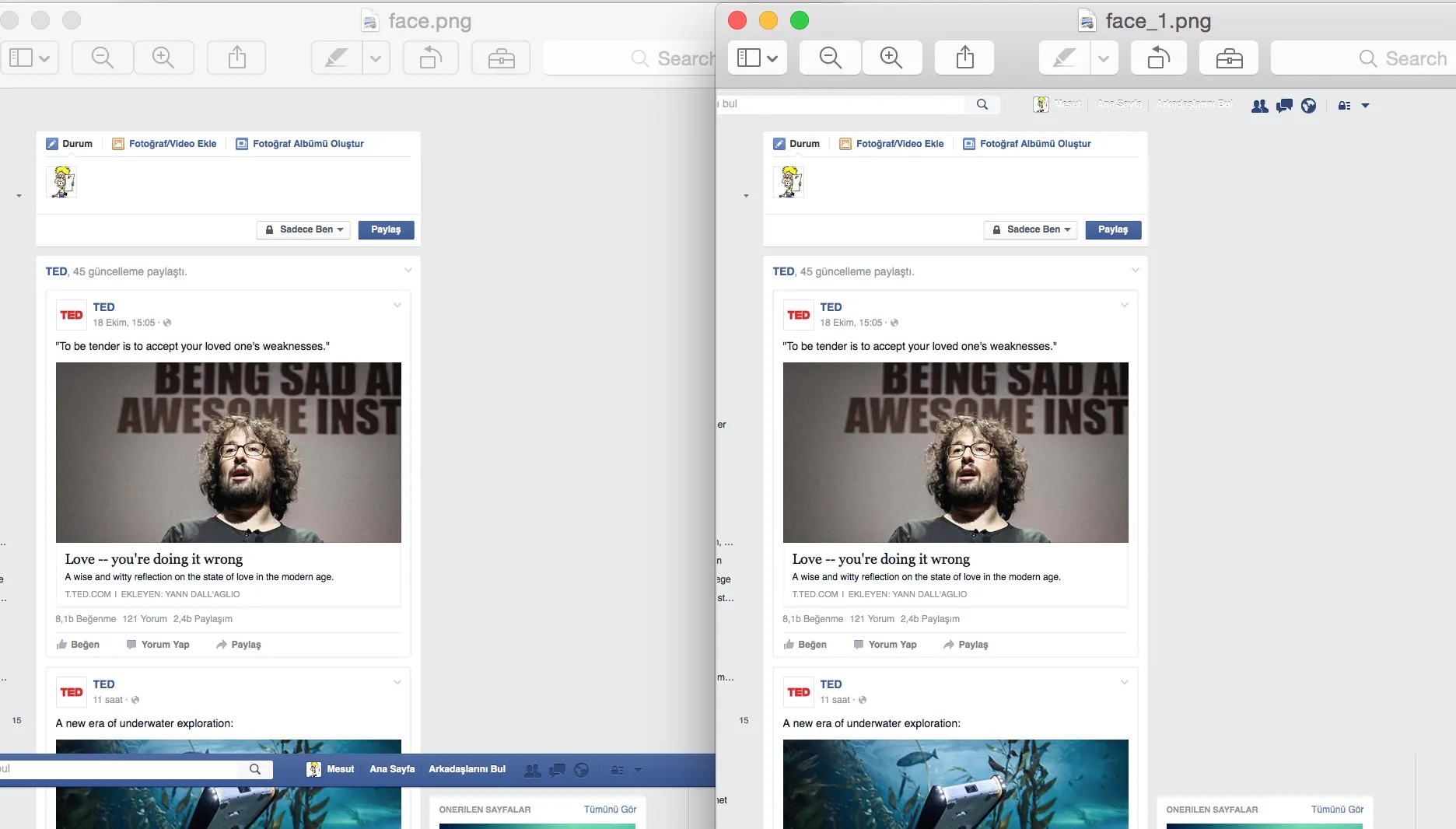Click Paylaş share link under Love post in face.png

click(x=238, y=645)
